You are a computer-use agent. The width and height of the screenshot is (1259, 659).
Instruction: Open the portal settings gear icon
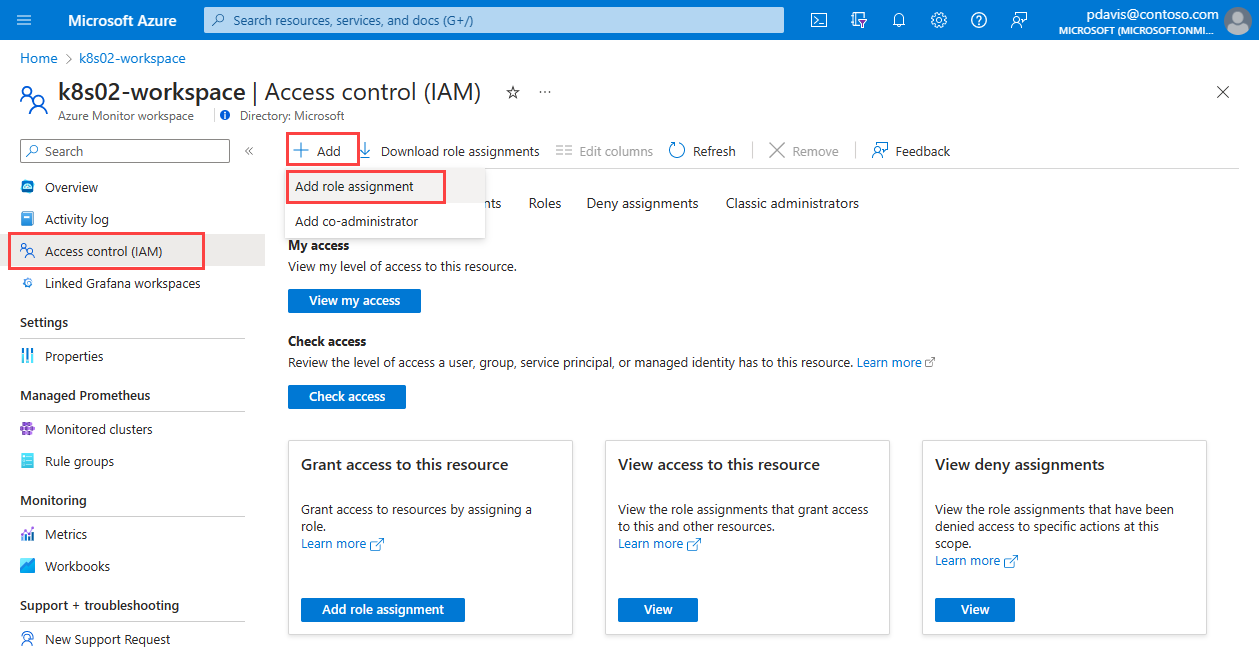938,20
